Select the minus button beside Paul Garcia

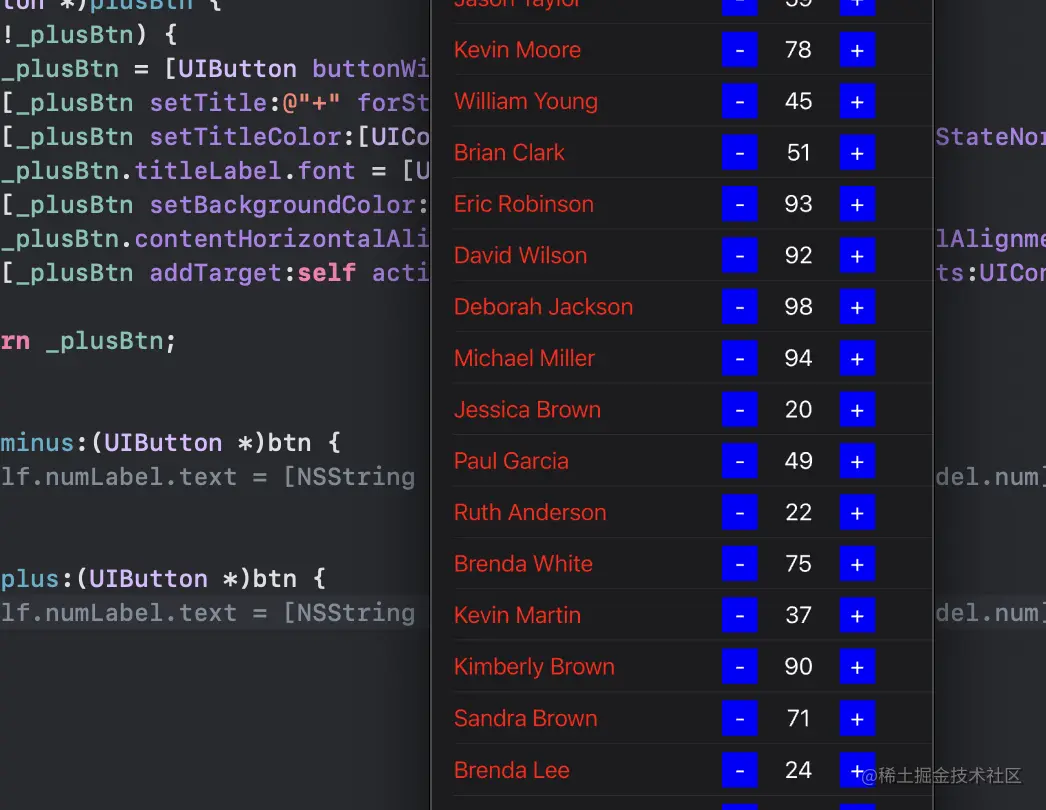(x=739, y=461)
